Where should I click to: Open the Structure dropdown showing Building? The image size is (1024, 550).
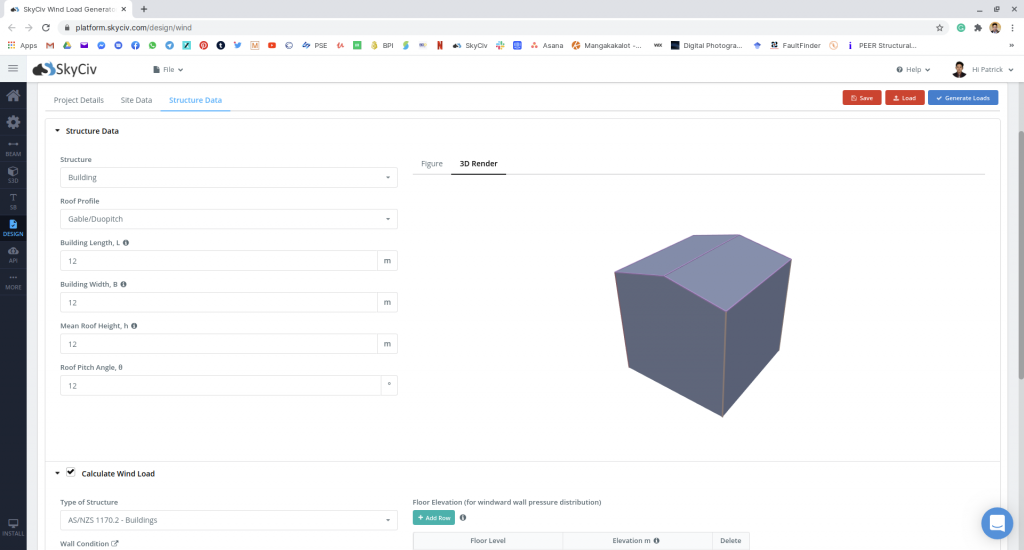[x=228, y=177]
